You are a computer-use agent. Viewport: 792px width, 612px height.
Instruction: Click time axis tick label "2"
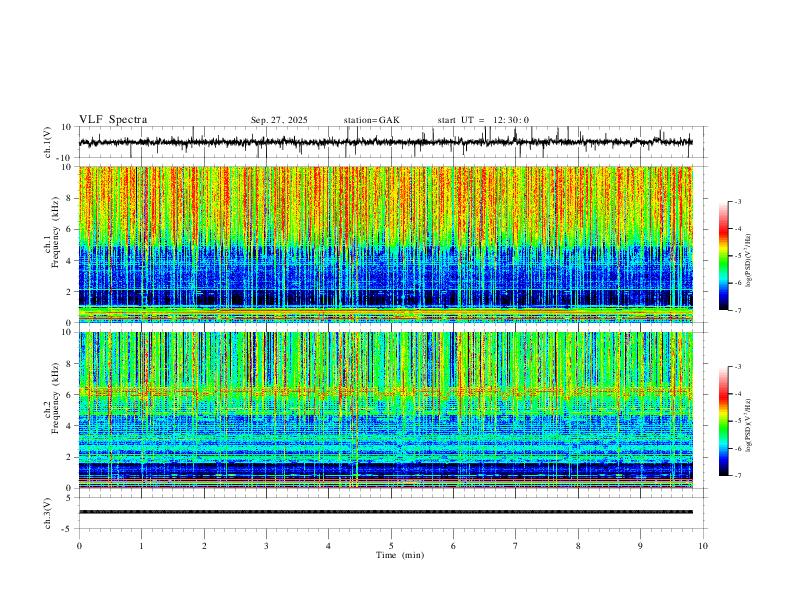[x=204, y=546]
